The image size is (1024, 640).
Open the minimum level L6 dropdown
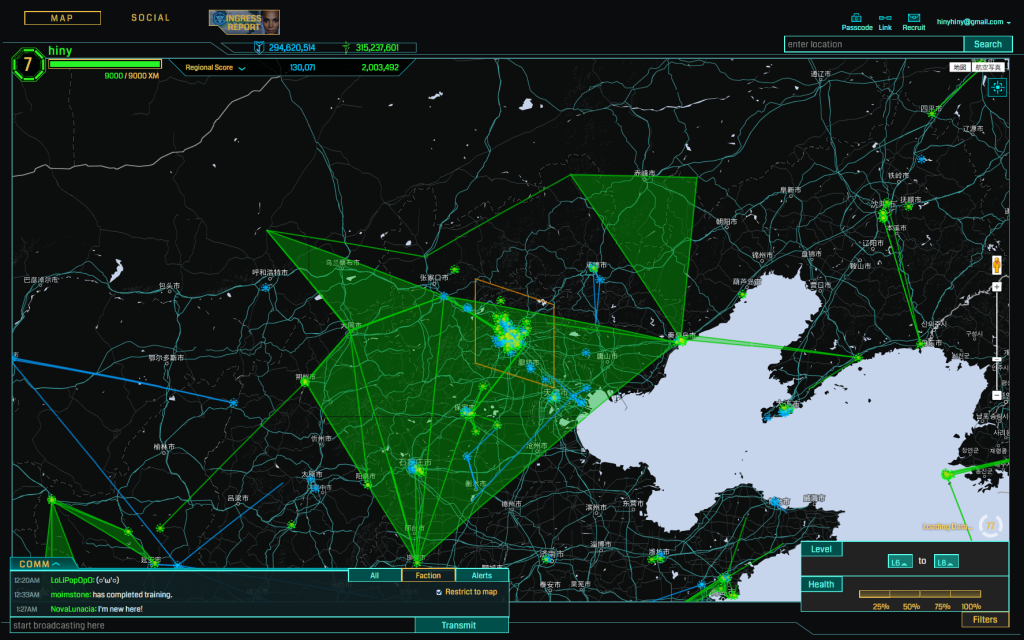pos(900,562)
